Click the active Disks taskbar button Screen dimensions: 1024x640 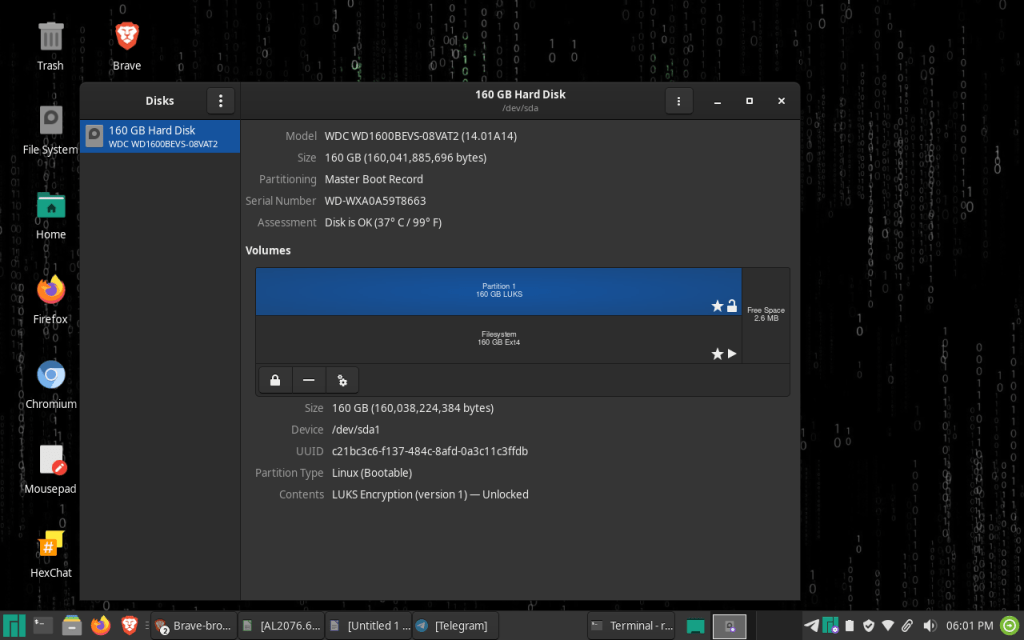point(729,626)
